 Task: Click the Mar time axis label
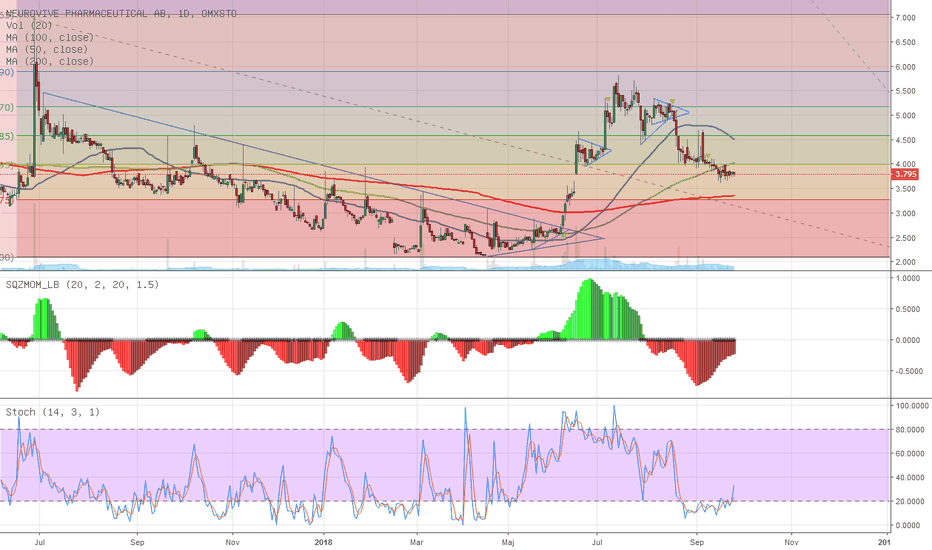coord(417,542)
